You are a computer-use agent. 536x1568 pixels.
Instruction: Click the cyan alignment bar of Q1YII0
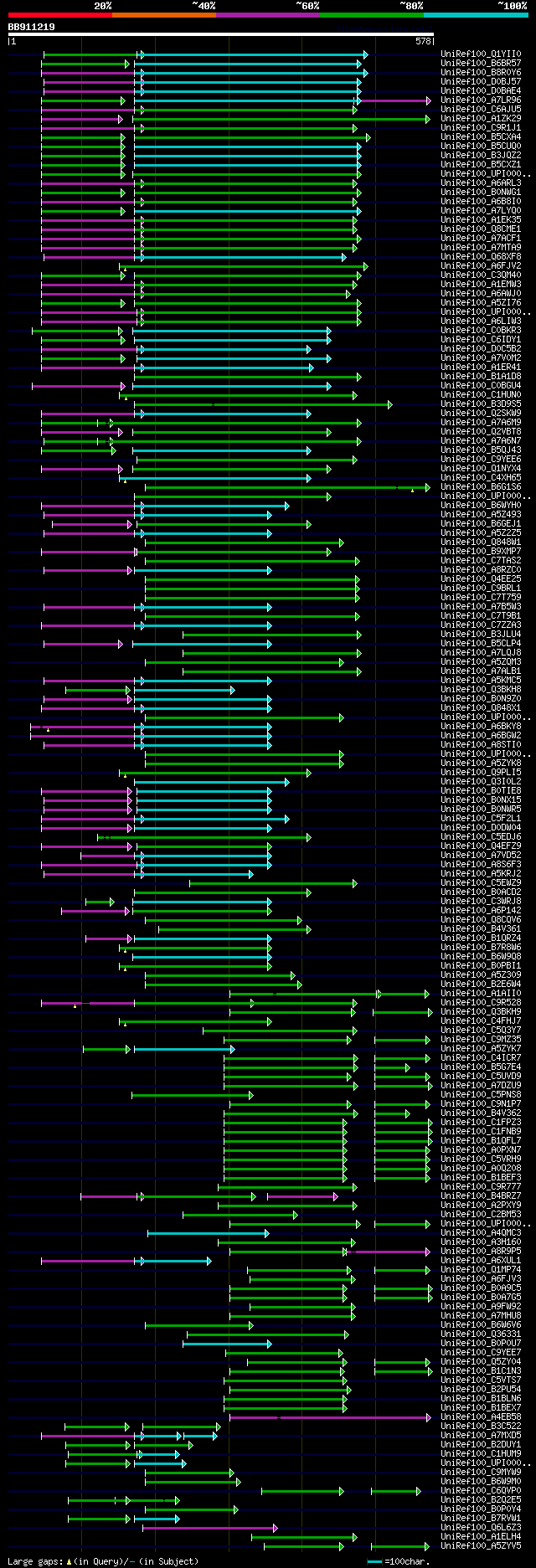pos(253,54)
